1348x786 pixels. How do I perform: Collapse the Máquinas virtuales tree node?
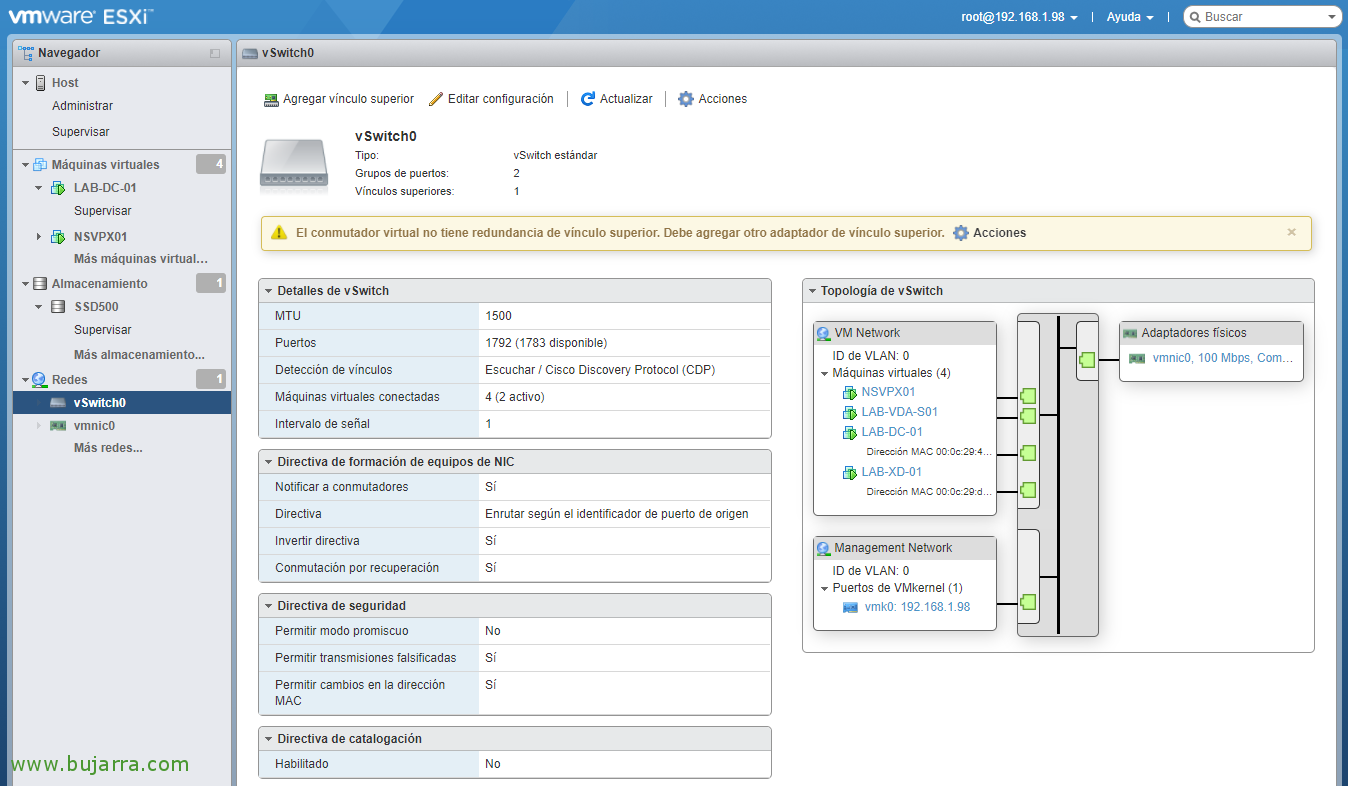coord(26,165)
